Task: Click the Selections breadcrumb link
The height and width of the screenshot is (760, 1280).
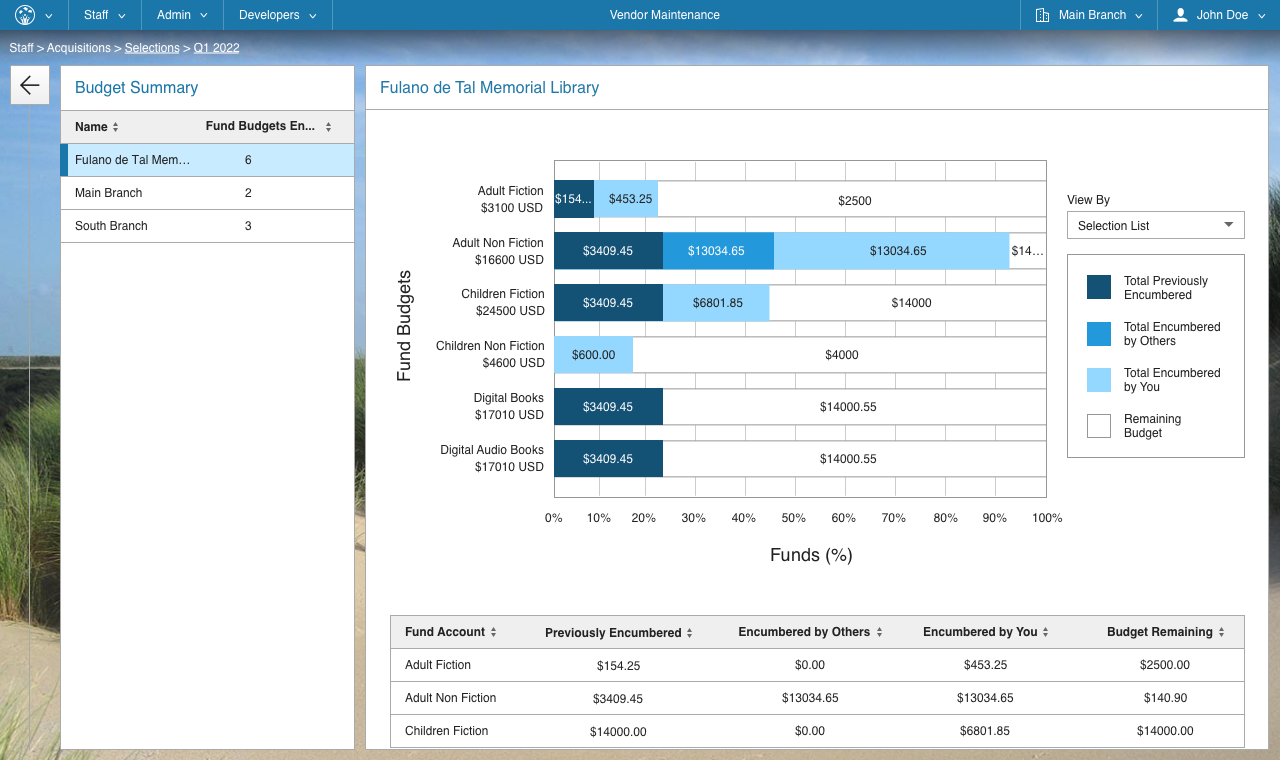Action: pyautogui.click(x=152, y=48)
